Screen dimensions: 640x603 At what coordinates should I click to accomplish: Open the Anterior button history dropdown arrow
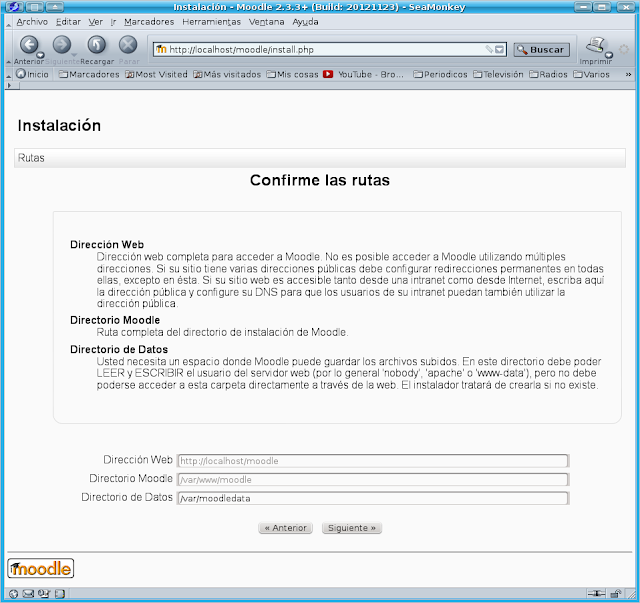(40, 55)
